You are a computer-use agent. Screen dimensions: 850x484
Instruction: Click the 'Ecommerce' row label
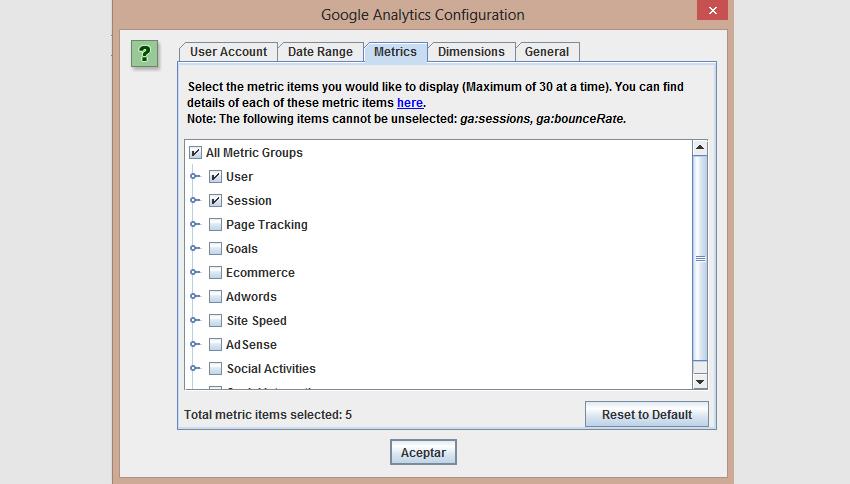tap(260, 273)
